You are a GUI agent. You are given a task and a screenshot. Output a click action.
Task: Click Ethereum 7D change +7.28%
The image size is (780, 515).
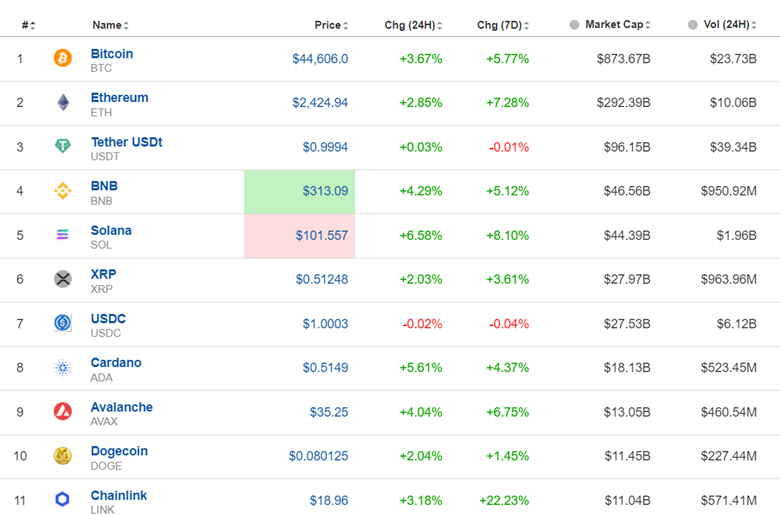pos(507,103)
